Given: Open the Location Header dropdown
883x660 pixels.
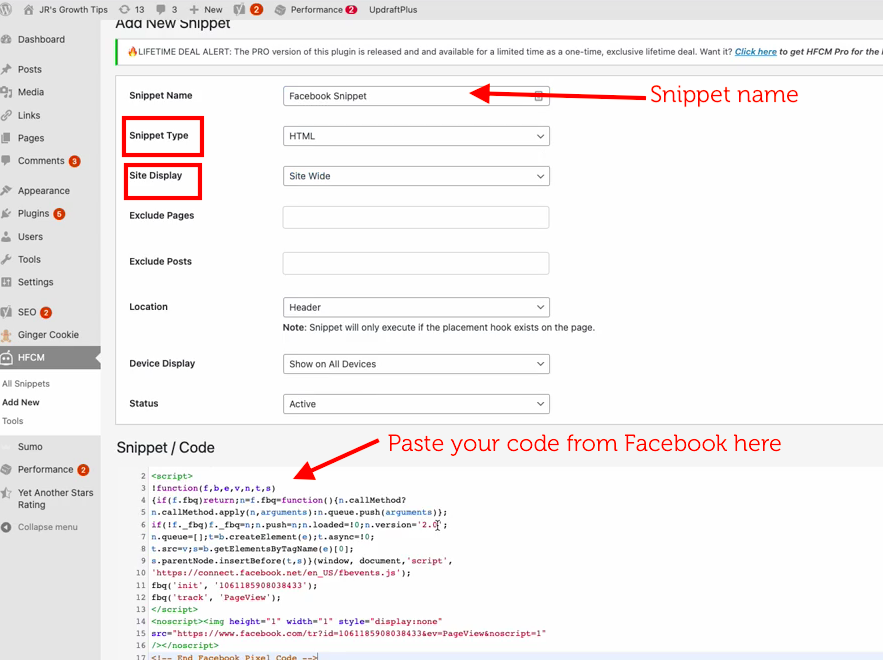Looking at the screenshot, I should click(x=416, y=307).
